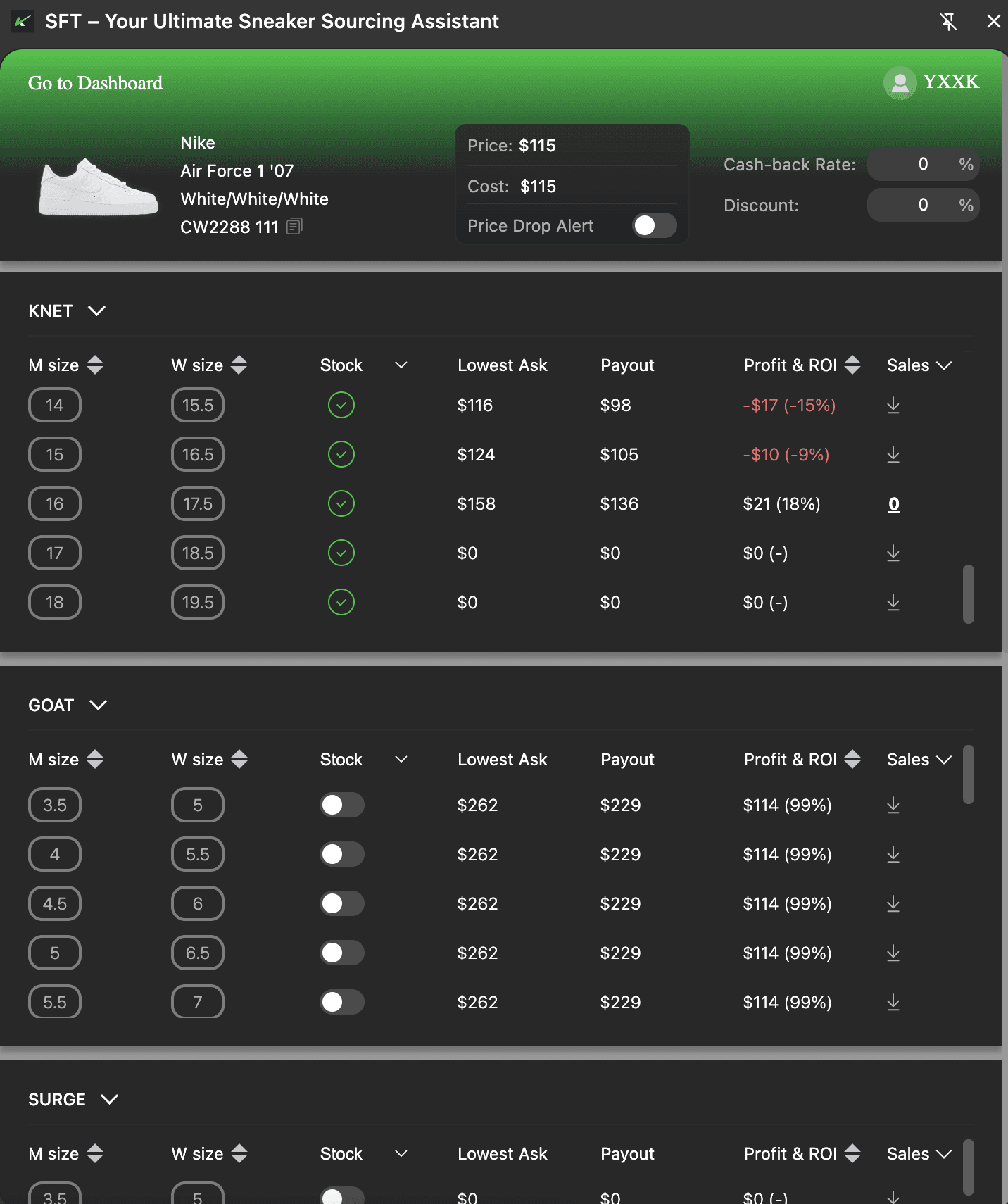This screenshot has width=1008, height=1204.
Task: Select GOAT M size 4.5 button
Action: coord(55,903)
